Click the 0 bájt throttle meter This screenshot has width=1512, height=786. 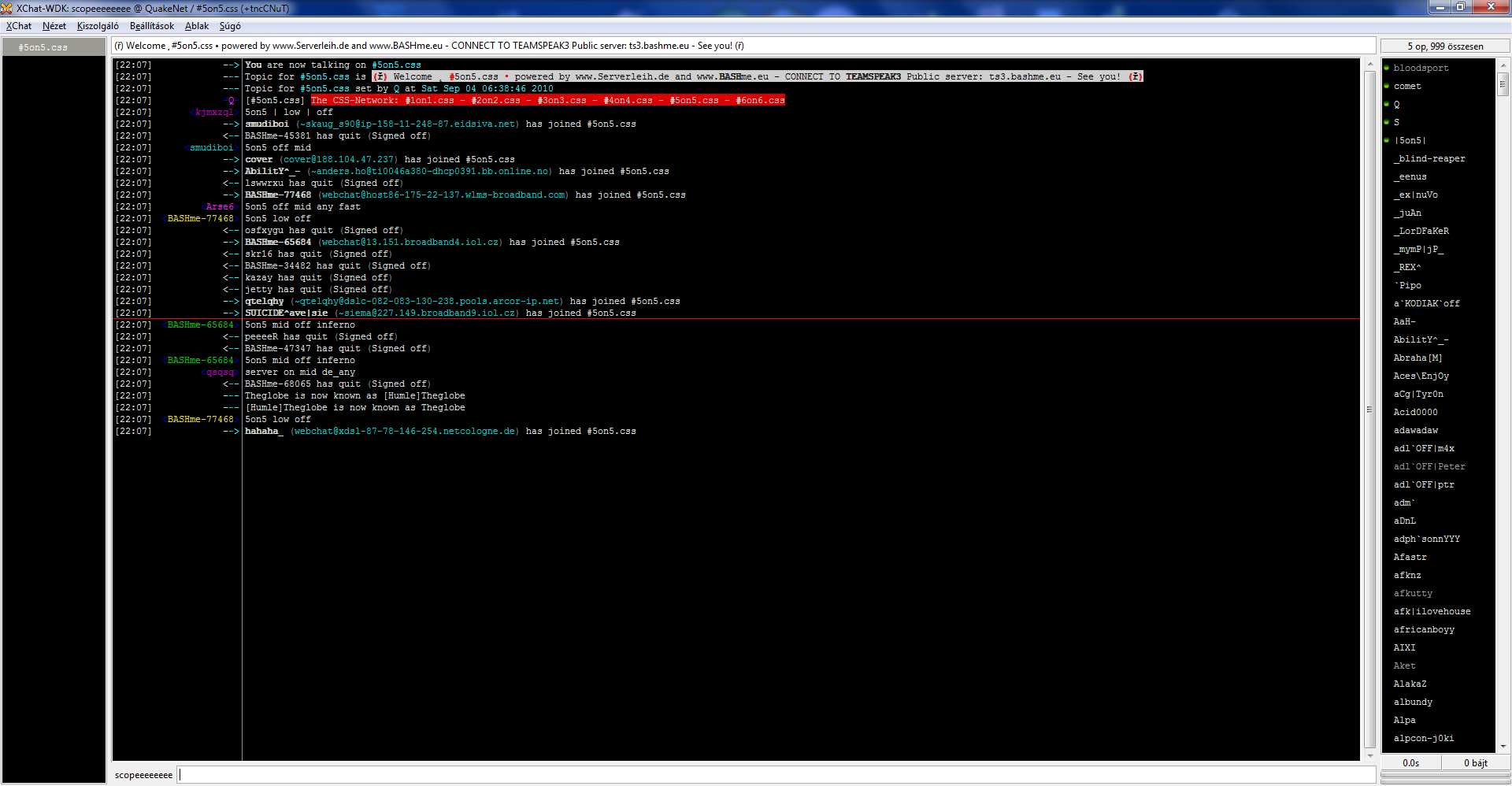(x=1476, y=762)
